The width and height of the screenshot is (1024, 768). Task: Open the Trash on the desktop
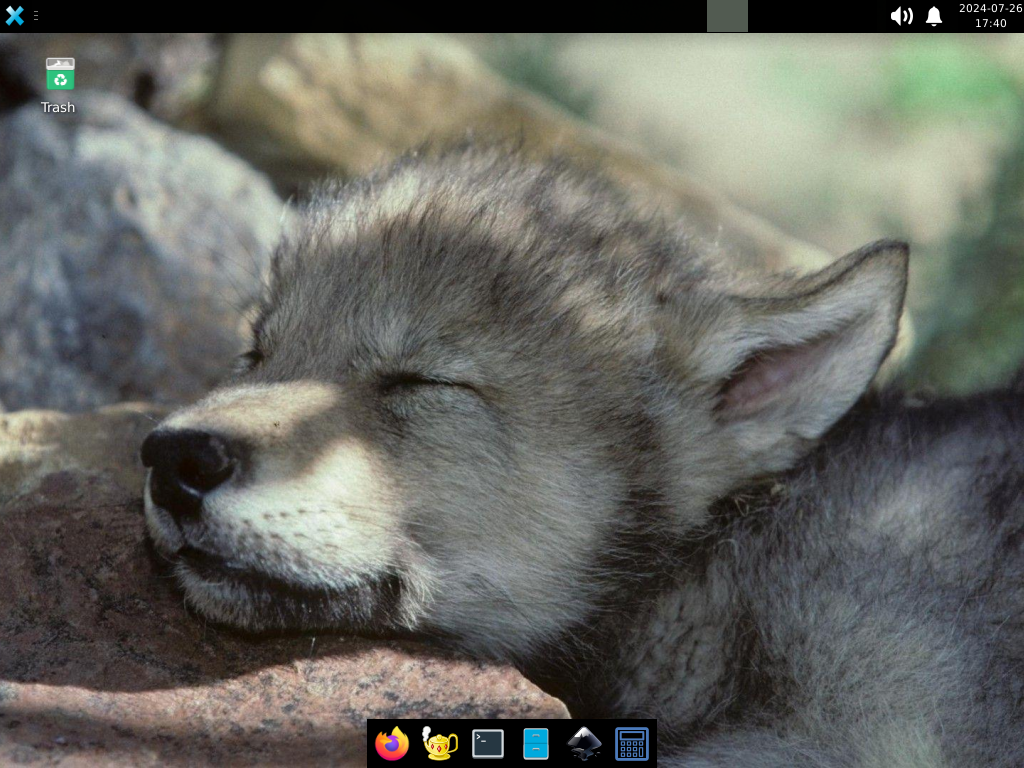click(58, 75)
